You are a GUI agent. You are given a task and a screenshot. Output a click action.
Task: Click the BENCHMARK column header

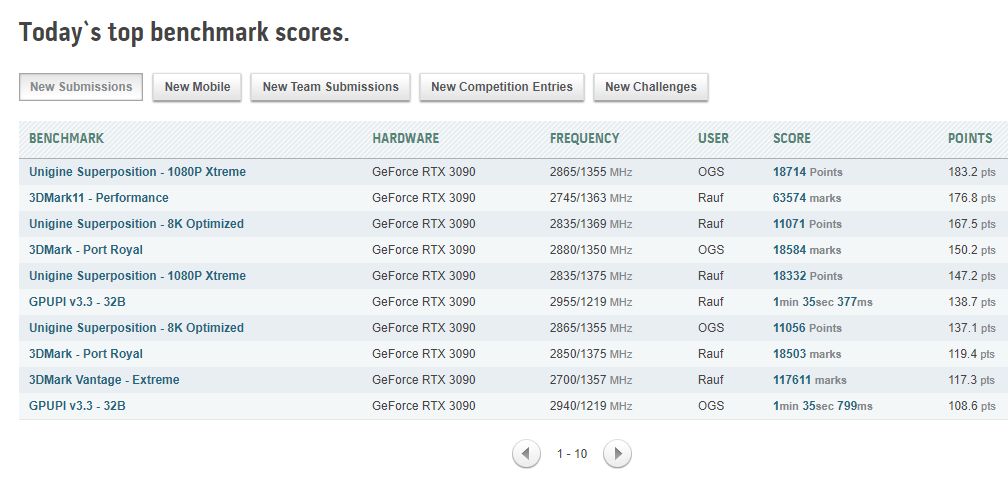point(66,138)
